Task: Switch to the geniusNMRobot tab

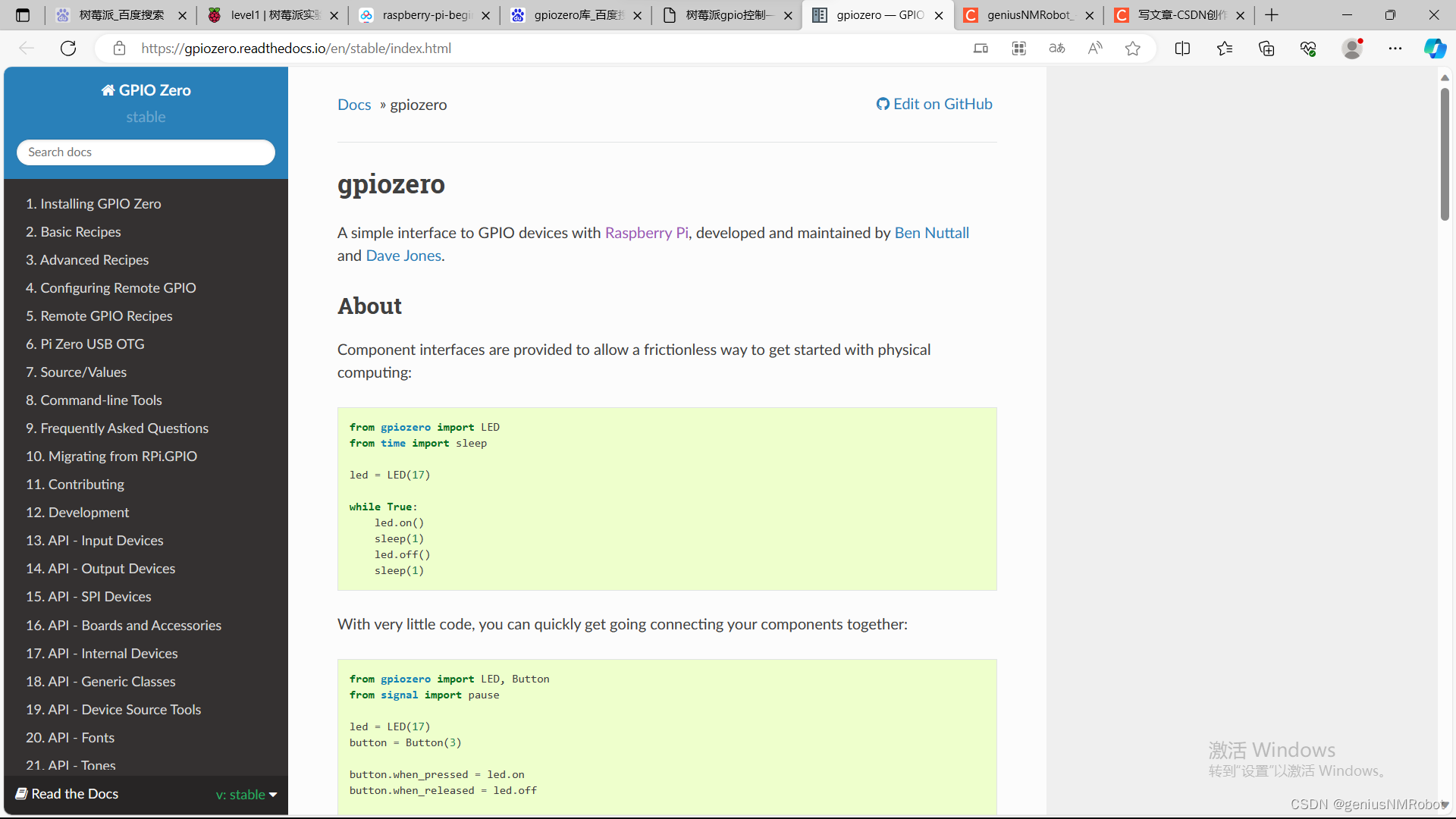Action: (x=1028, y=15)
